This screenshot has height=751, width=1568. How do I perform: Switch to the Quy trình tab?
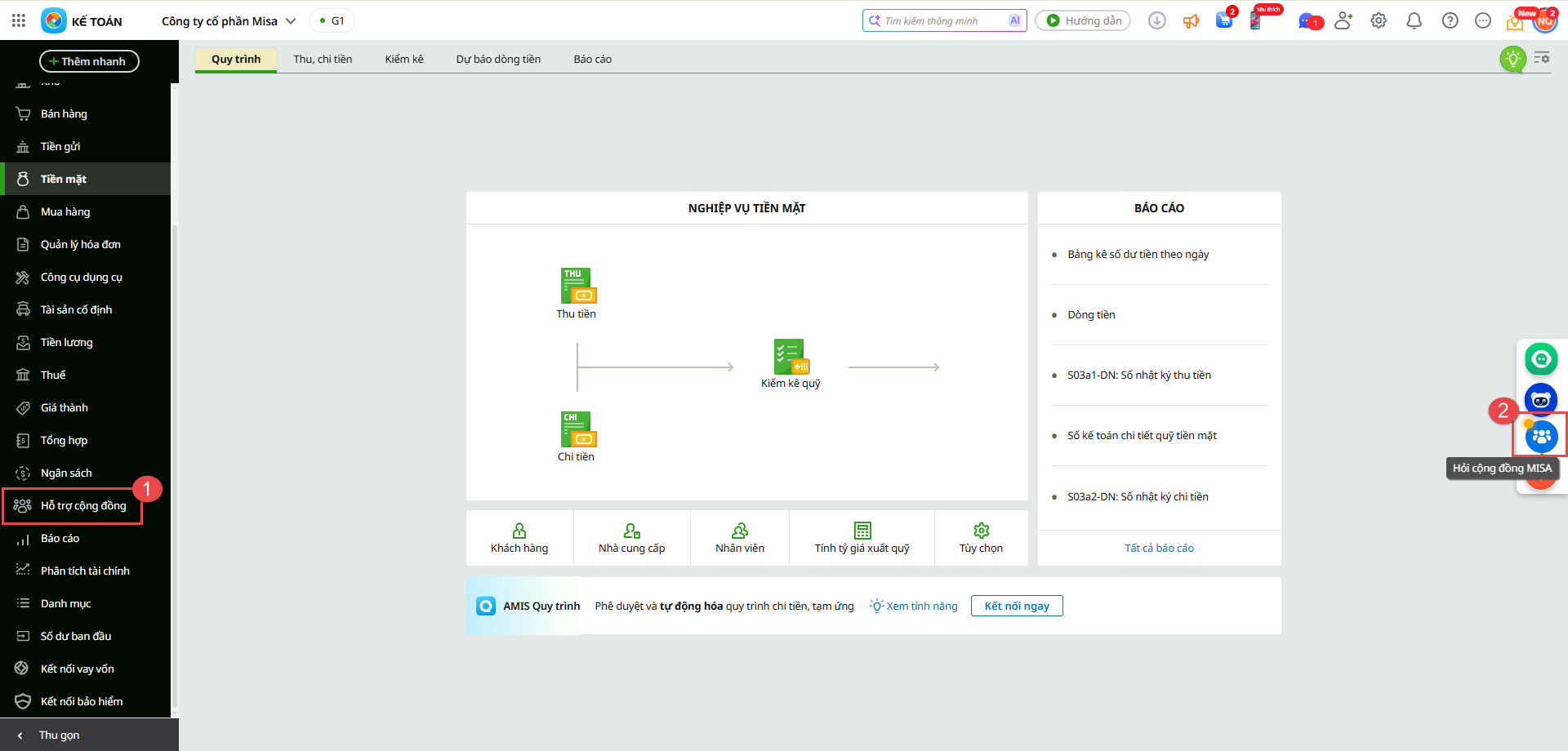pyautogui.click(x=236, y=60)
